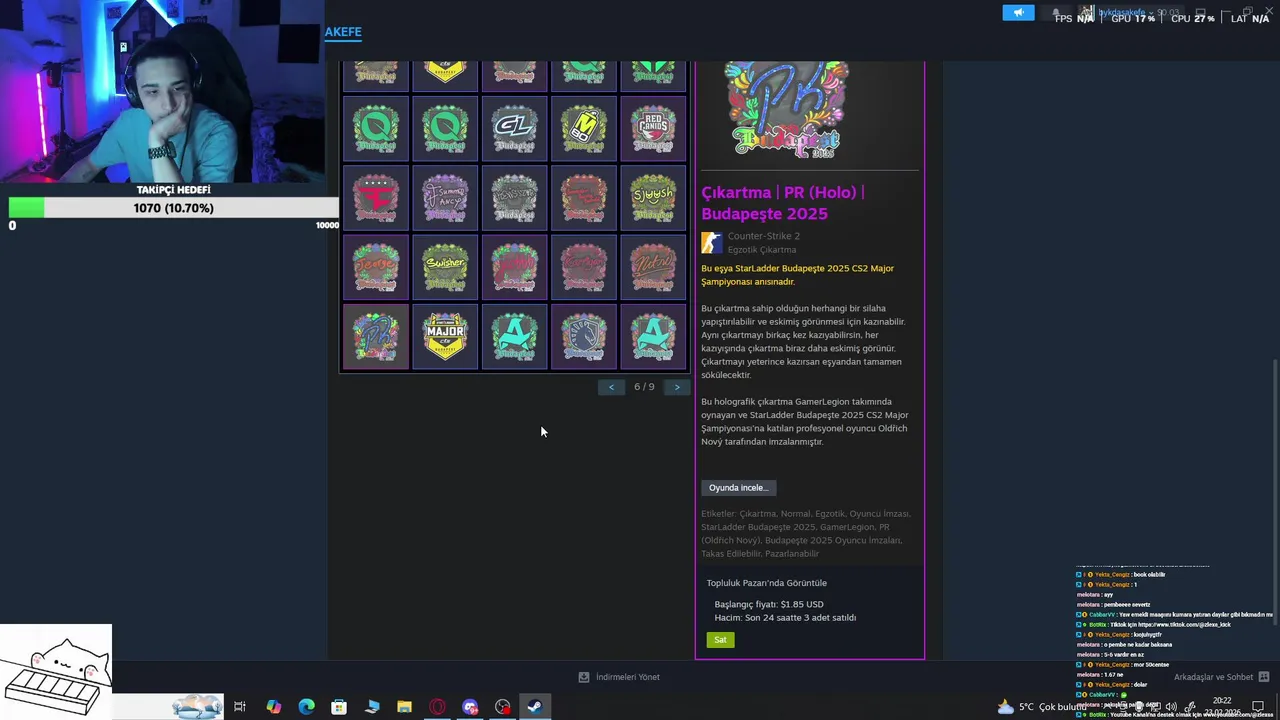Open 'Topluluk Pazarı'nda Görüntüle' link
1280x720 pixels.
(767, 583)
